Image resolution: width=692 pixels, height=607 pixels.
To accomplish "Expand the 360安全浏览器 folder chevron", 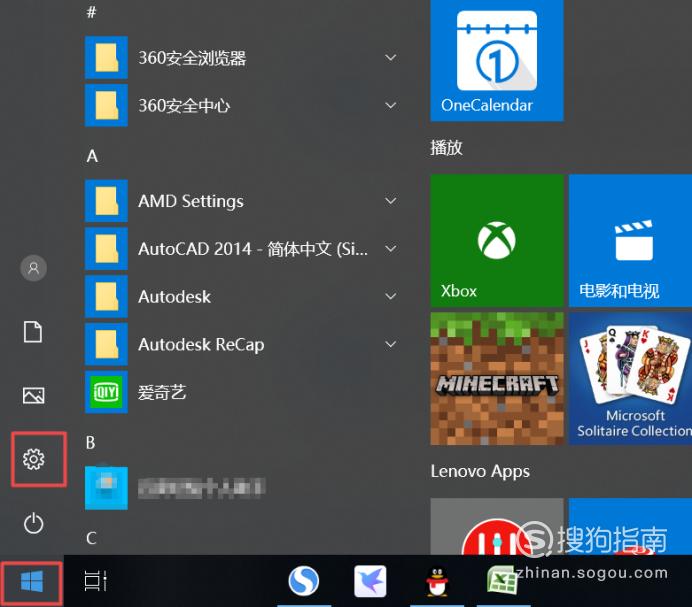I will click(x=391, y=57).
